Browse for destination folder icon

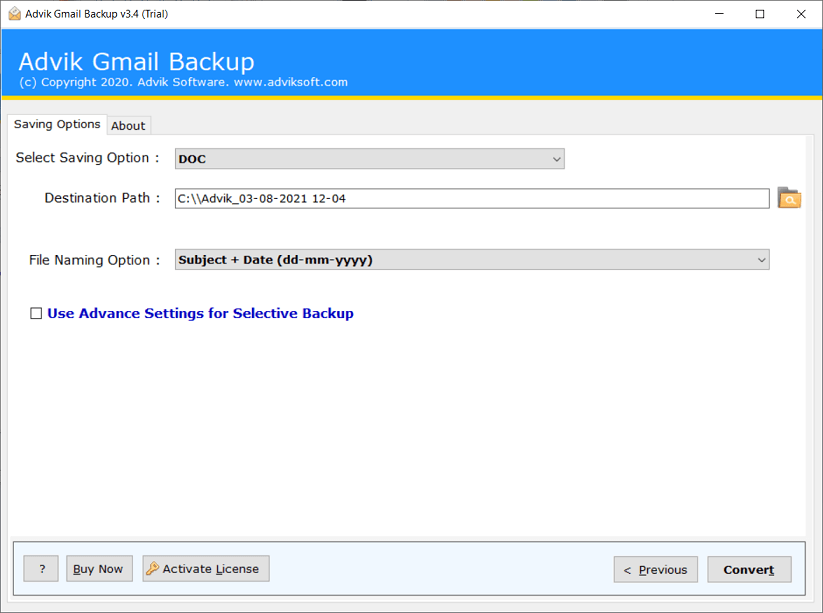pos(789,198)
